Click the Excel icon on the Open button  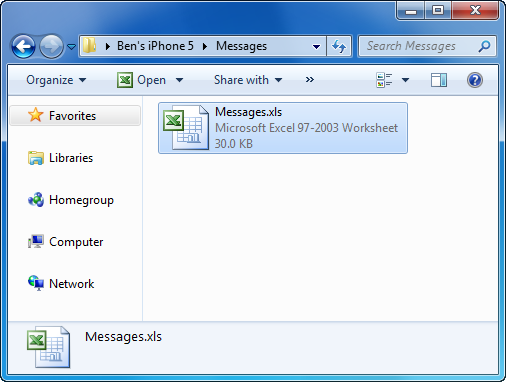pyautogui.click(x=125, y=80)
